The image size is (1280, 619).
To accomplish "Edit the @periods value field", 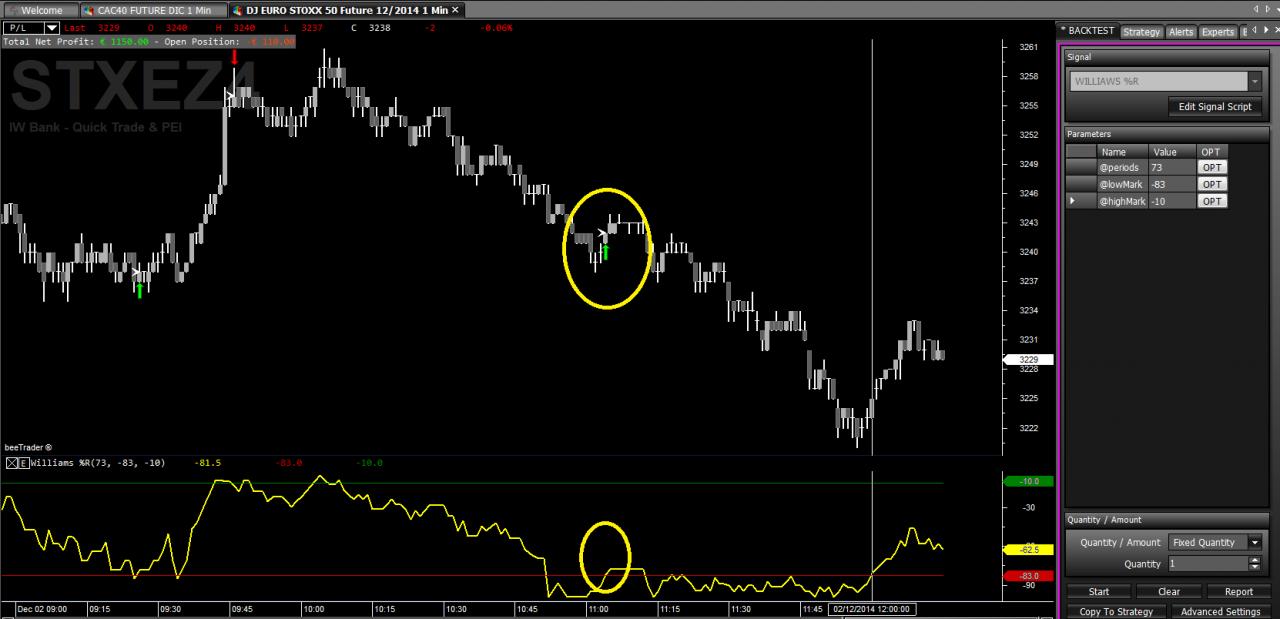I will (x=1172, y=168).
